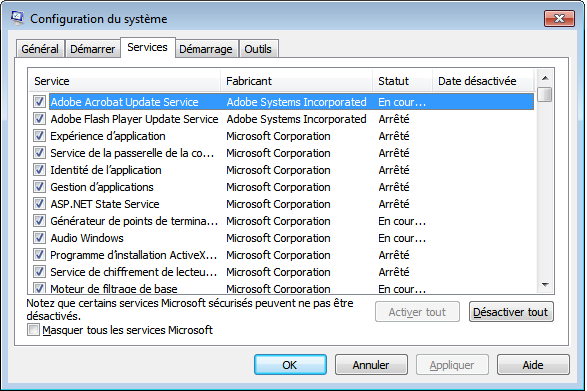The height and width of the screenshot is (391, 587).
Task: Uncheck Adobe Acrobat Update Service
Action: click(39, 101)
